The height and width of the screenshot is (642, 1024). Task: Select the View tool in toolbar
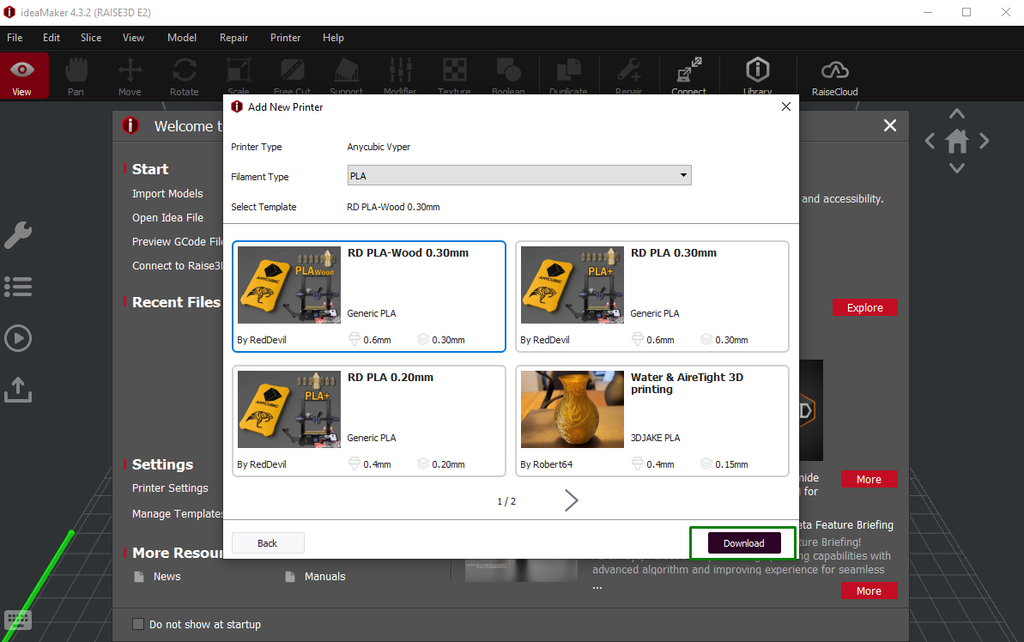click(x=24, y=76)
